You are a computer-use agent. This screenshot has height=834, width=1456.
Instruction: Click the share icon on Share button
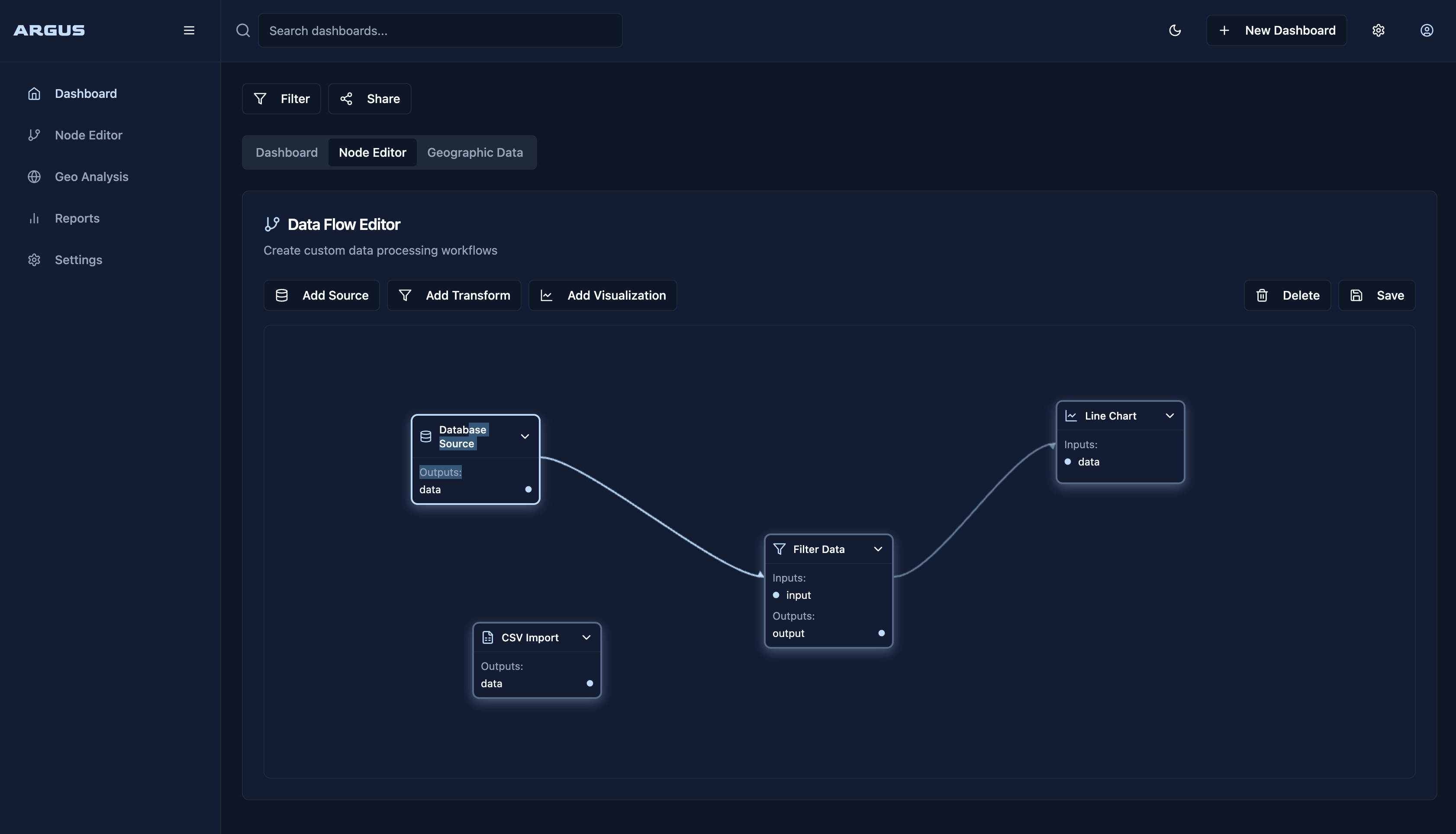346,99
